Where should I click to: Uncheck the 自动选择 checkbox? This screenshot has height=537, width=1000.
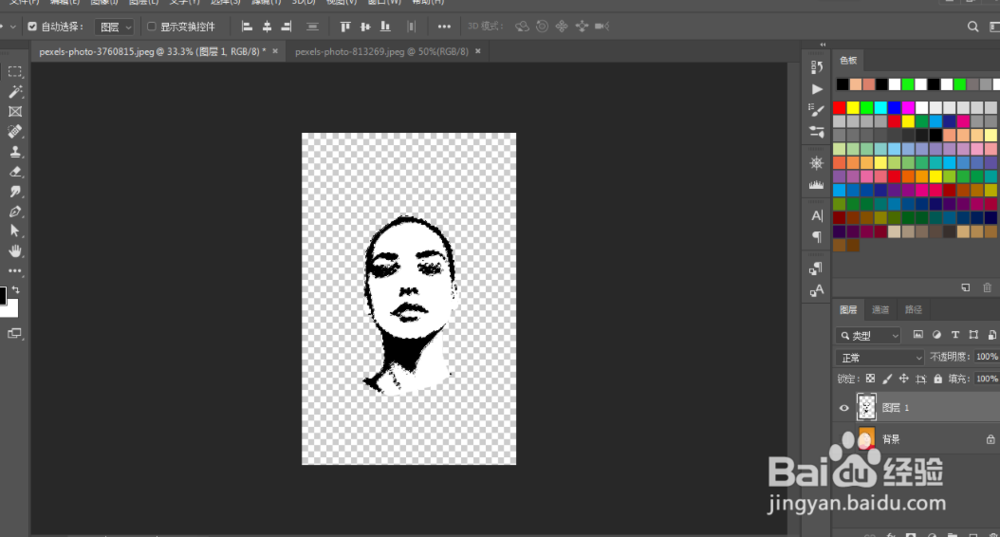[x=32, y=26]
